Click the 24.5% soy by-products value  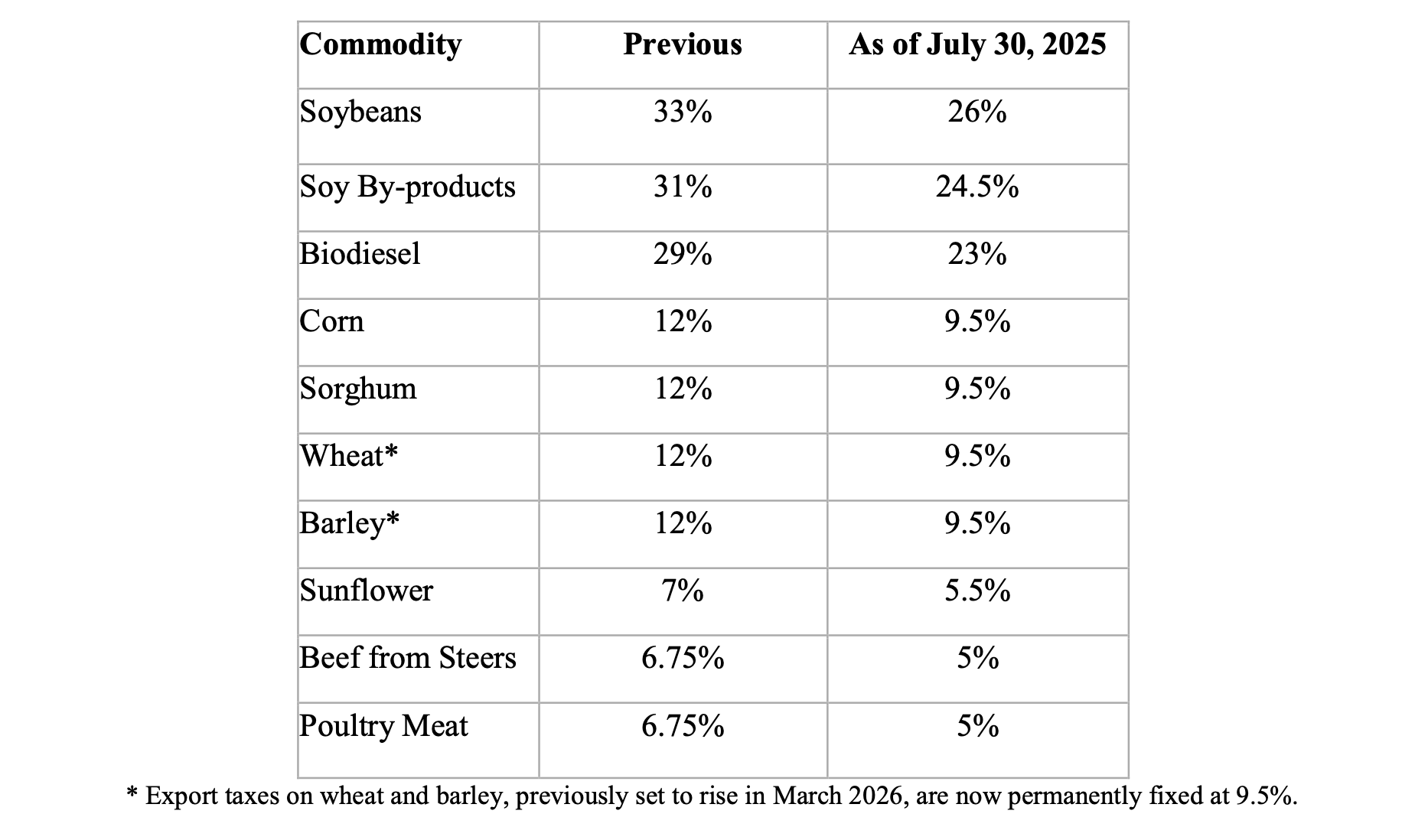click(x=977, y=187)
